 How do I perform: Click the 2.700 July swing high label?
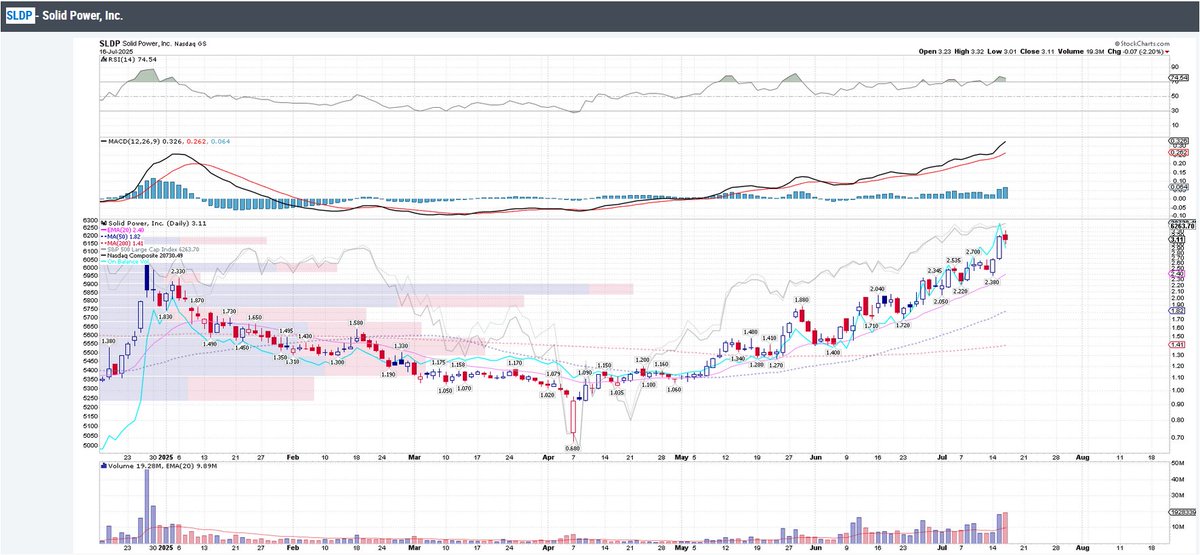(x=973, y=252)
